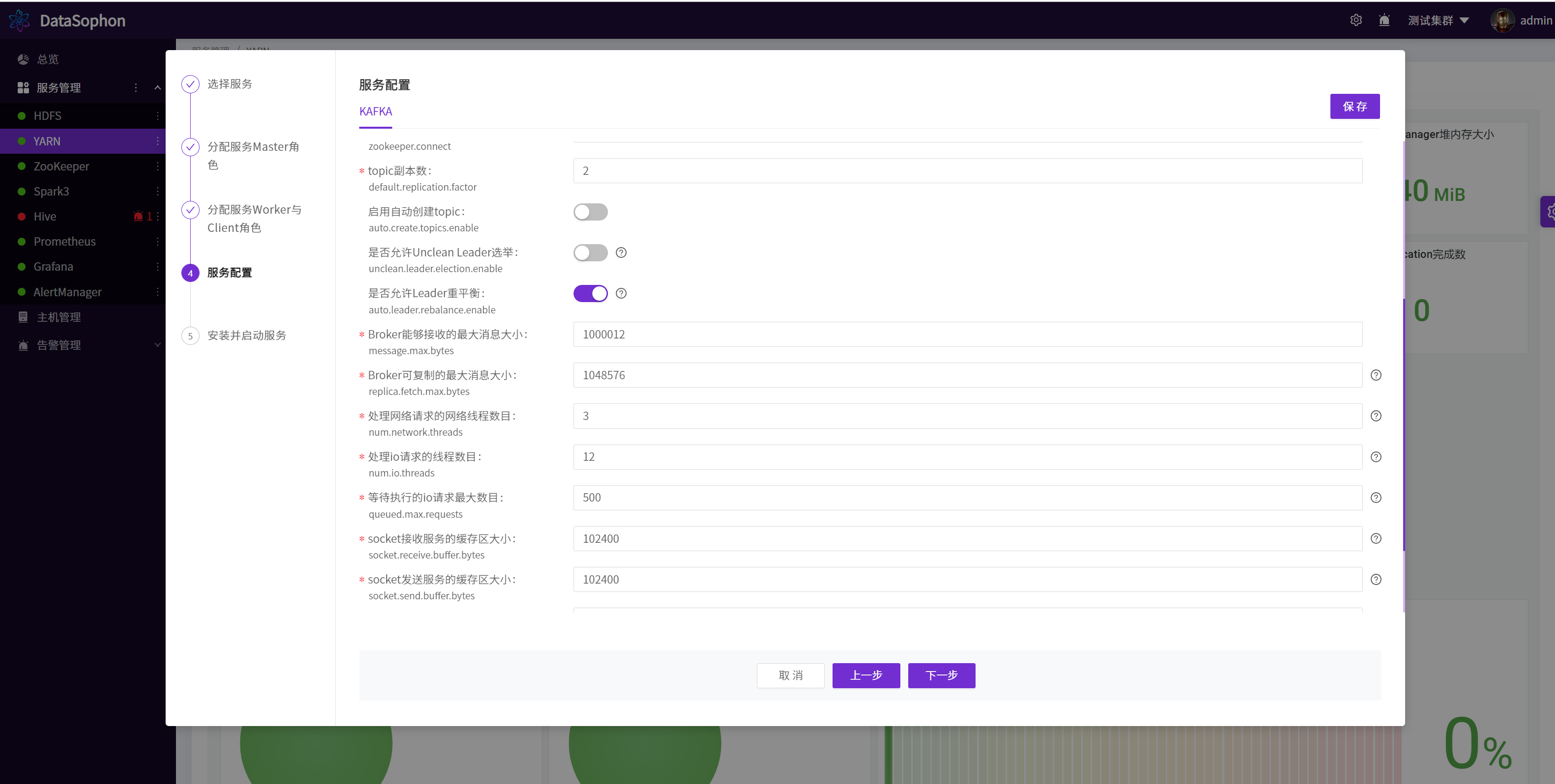Screen dimensions: 1555x784
Task: Open the Spark3 service in sidebar
Action: coord(51,191)
